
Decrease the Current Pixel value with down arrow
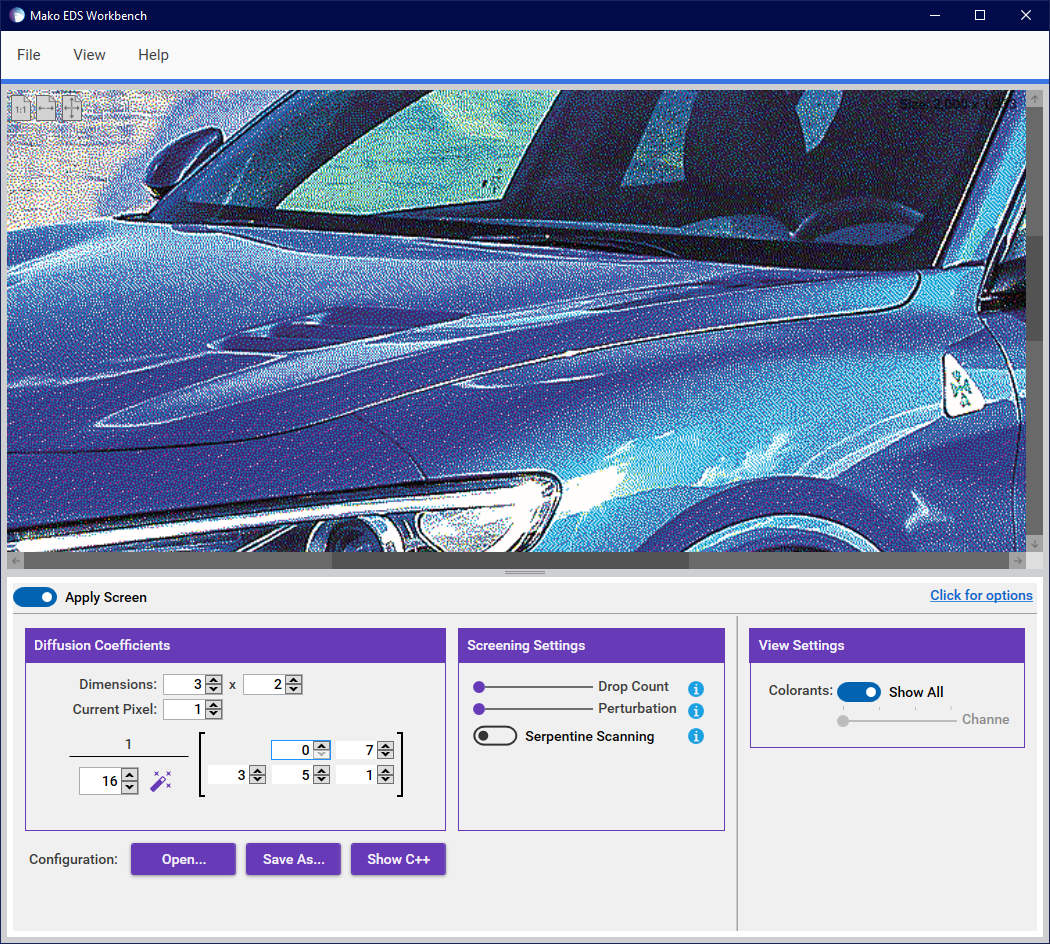(212, 714)
